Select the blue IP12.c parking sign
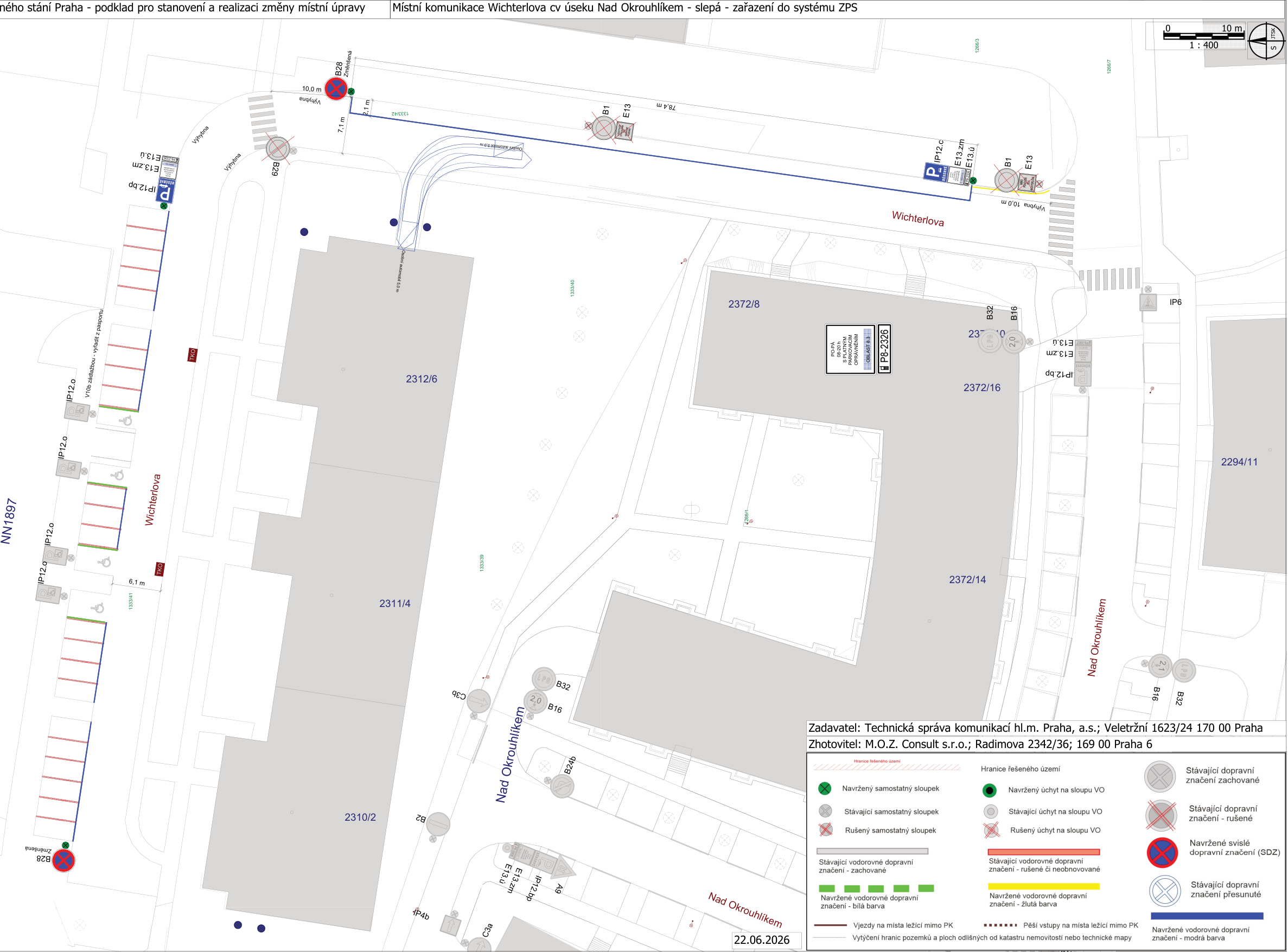 coord(937,172)
